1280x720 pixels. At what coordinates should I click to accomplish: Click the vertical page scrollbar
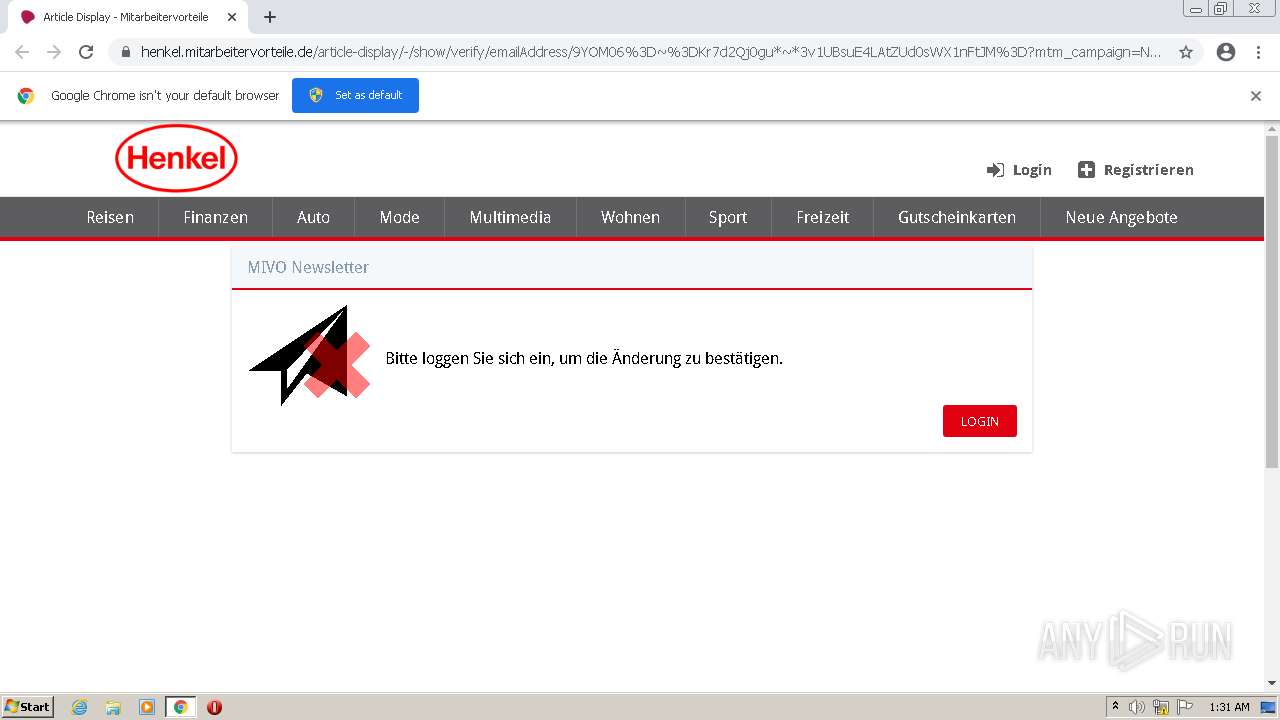[x=1272, y=301]
